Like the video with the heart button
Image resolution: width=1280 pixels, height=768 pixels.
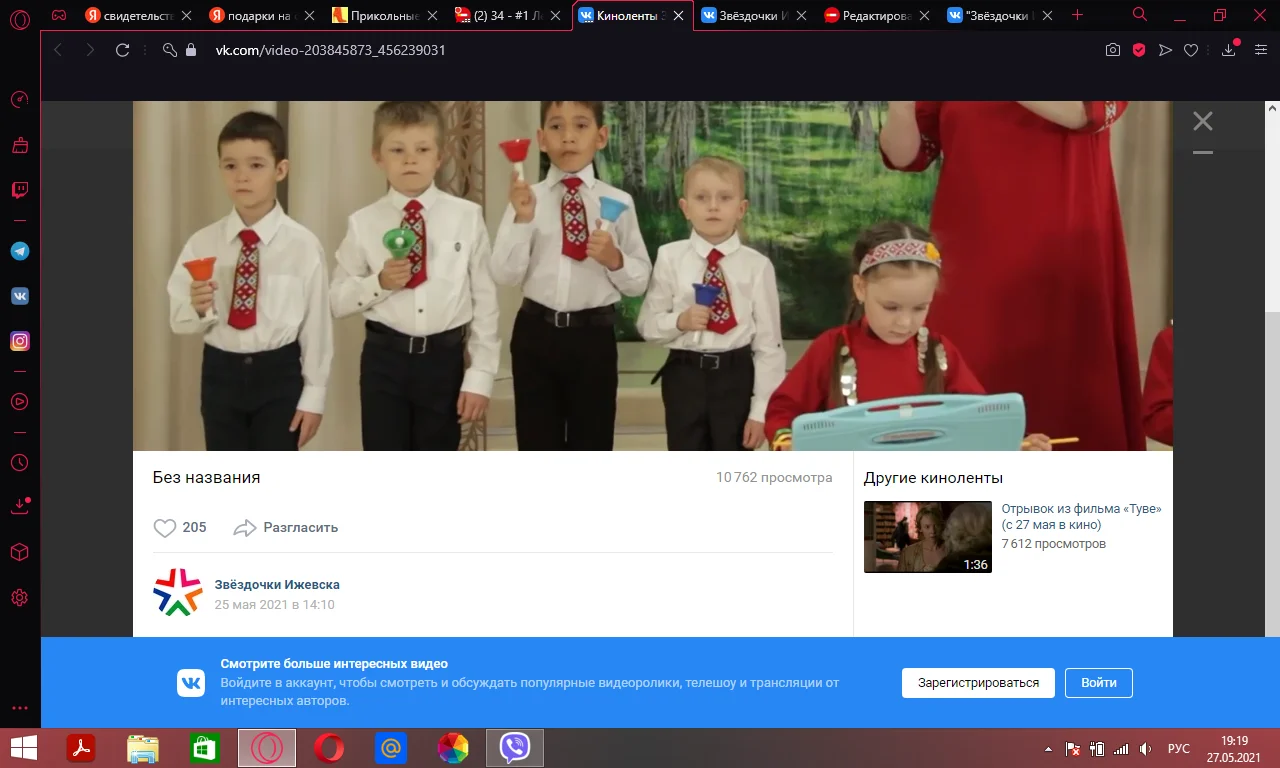point(166,527)
